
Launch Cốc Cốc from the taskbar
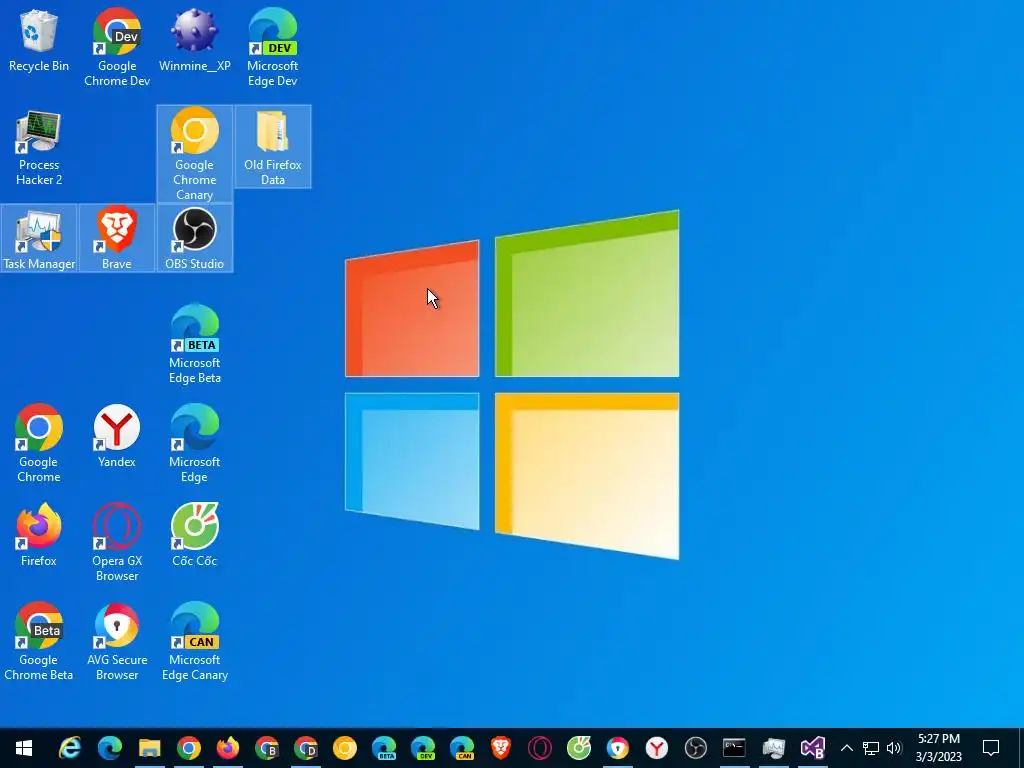coord(579,748)
